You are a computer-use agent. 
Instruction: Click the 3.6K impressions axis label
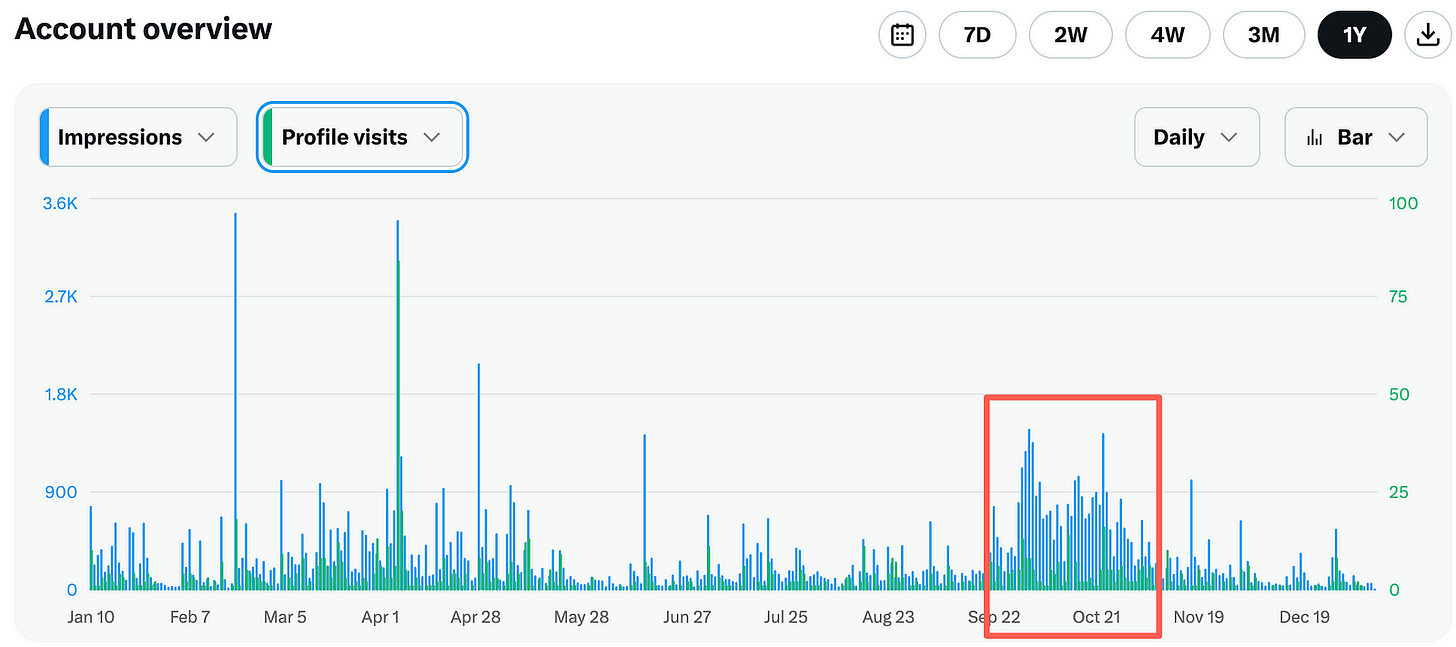point(60,203)
